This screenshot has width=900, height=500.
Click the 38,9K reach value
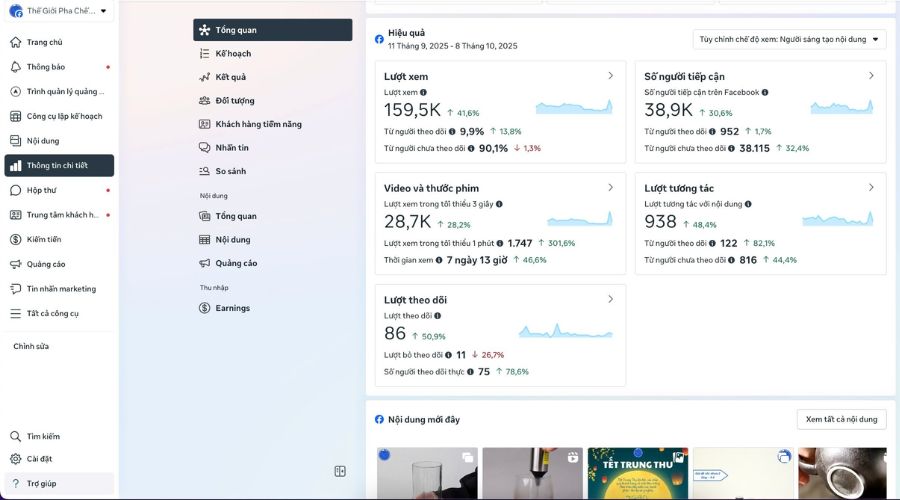coord(669,110)
